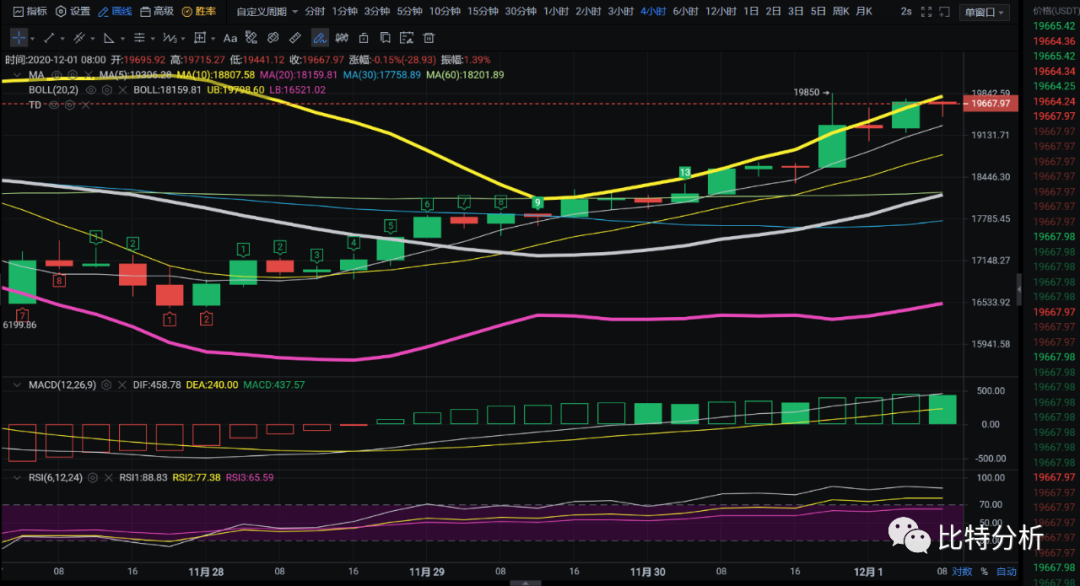Remove the BOLL indicator with X
Screen dimensions: 1080x586
click(x=123, y=89)
